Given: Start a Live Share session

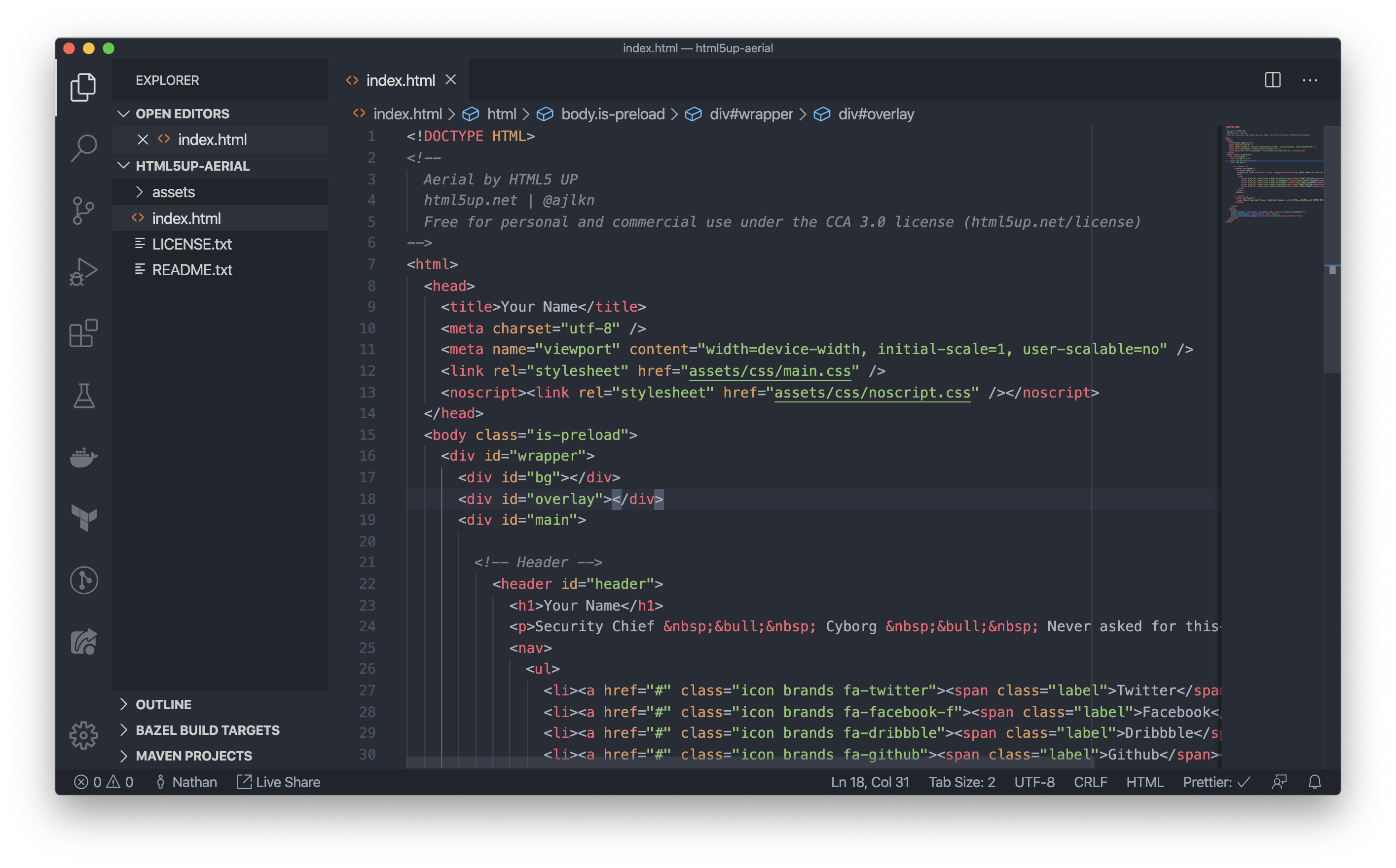Looking at the screenshot, I should coord(279,782).
